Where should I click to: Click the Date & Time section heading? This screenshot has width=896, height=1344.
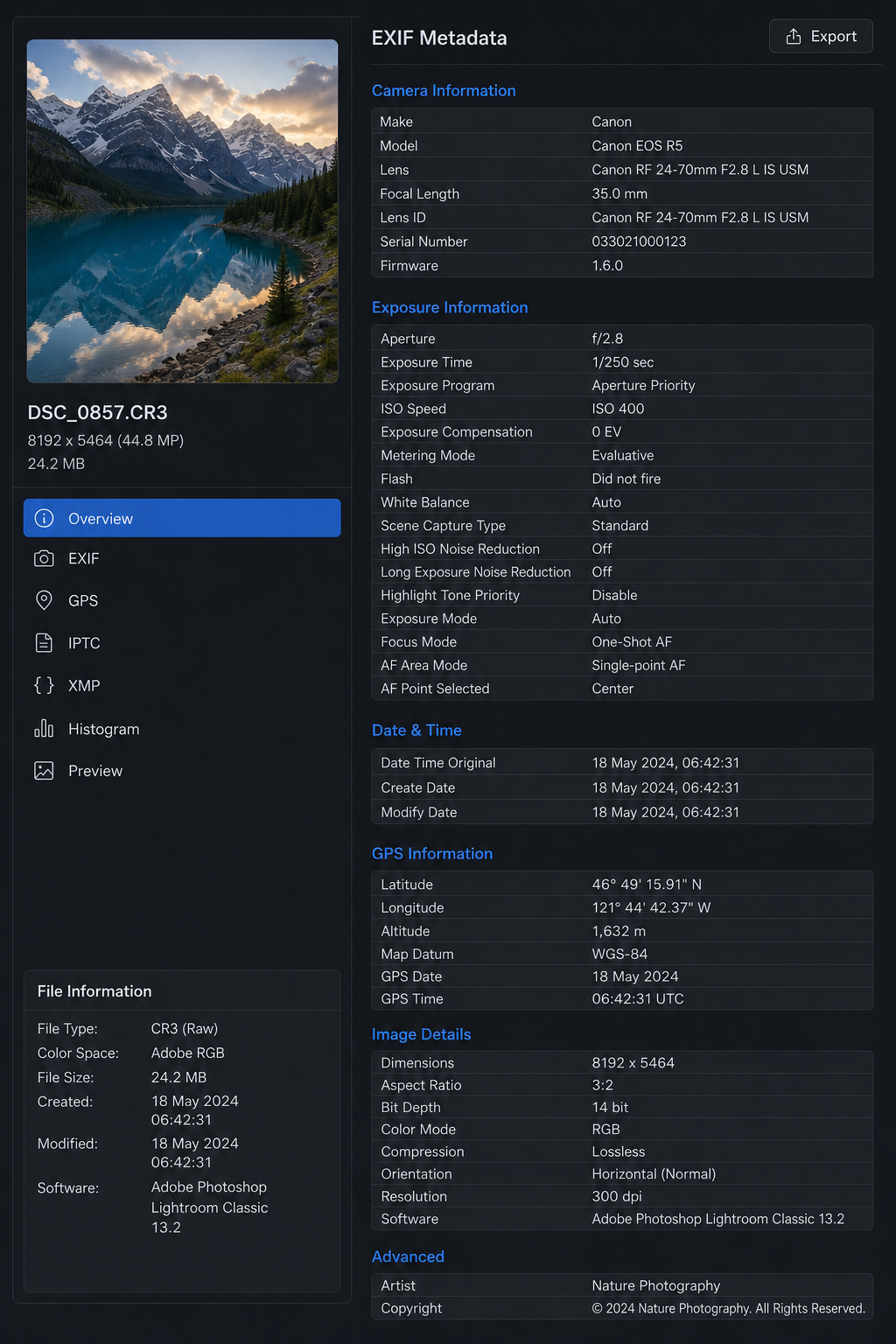[416, 730]
